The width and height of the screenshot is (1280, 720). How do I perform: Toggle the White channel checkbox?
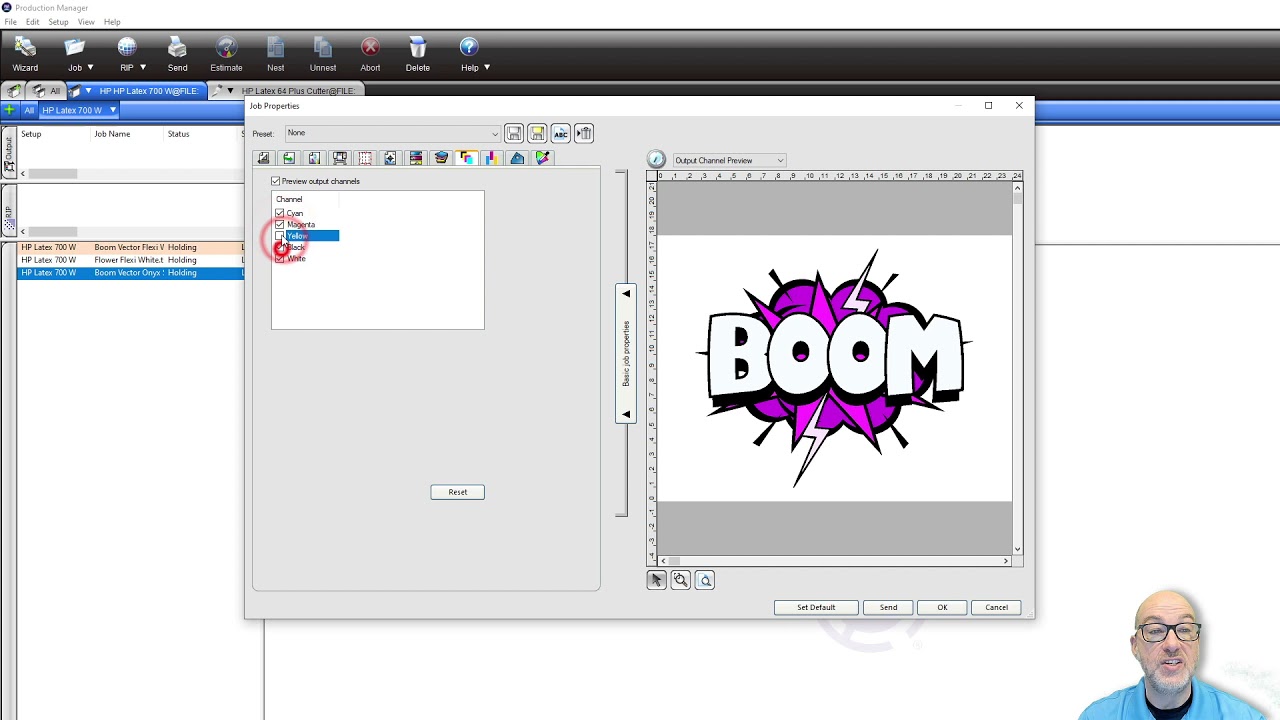[279, 258]
